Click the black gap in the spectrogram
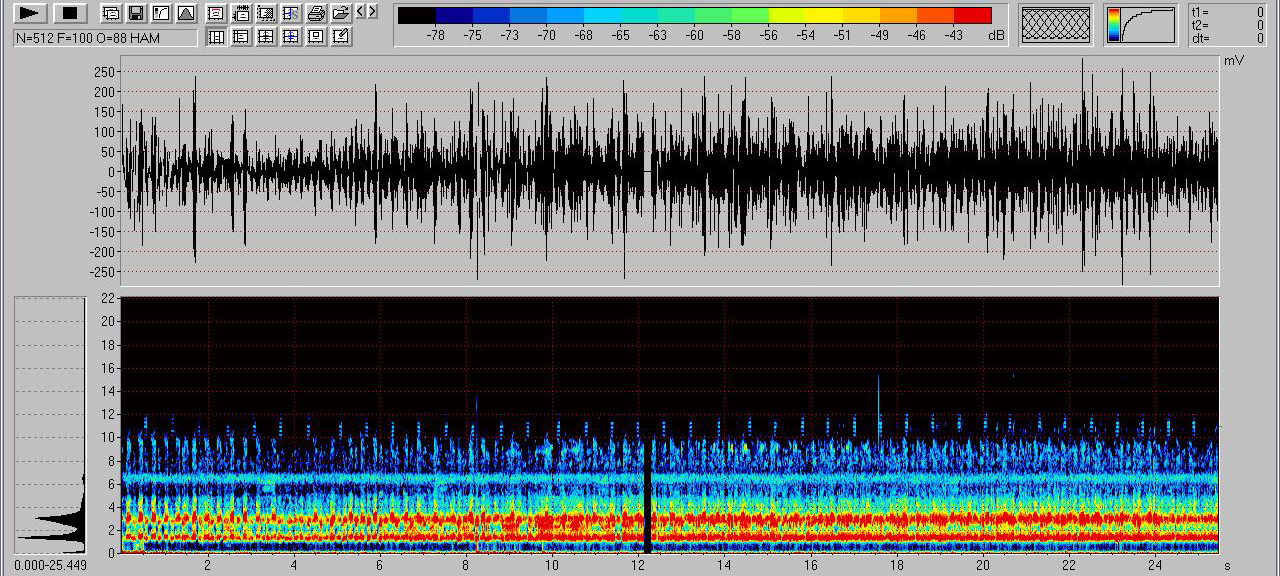This screenshot has width=1280, height=576. coord(647,500)
